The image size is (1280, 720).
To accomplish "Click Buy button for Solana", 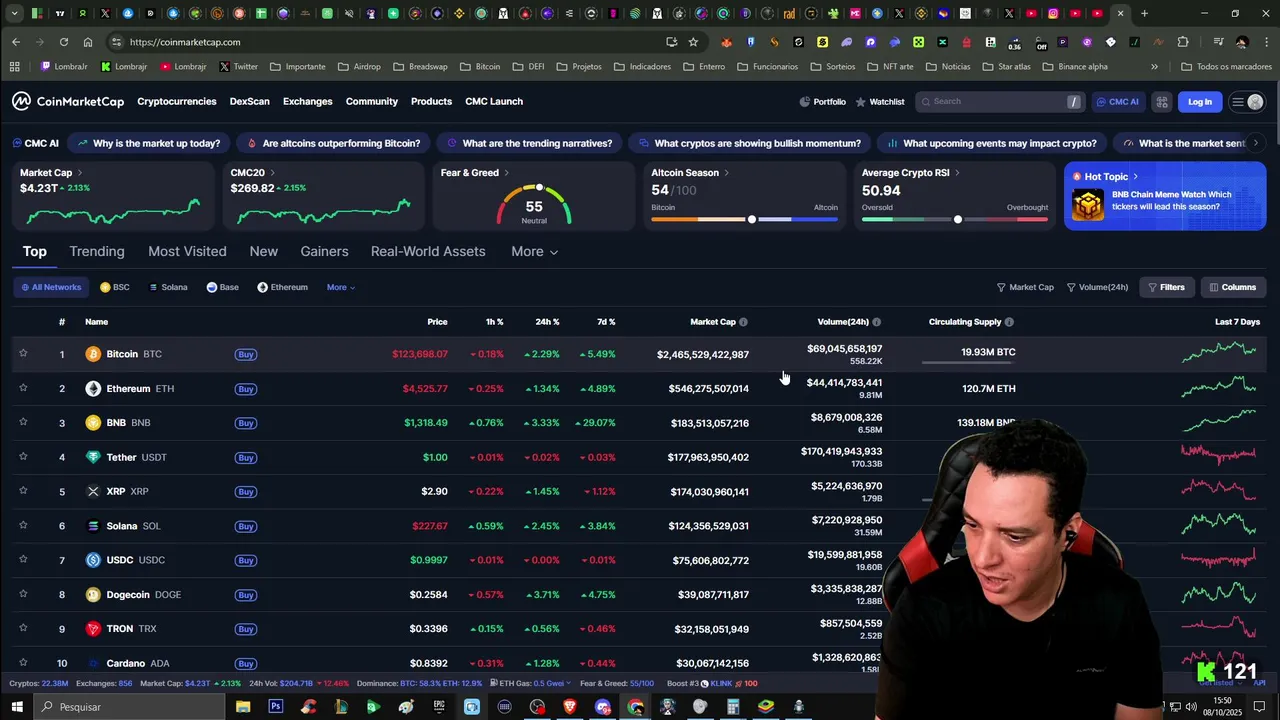I will click(245, 526).
